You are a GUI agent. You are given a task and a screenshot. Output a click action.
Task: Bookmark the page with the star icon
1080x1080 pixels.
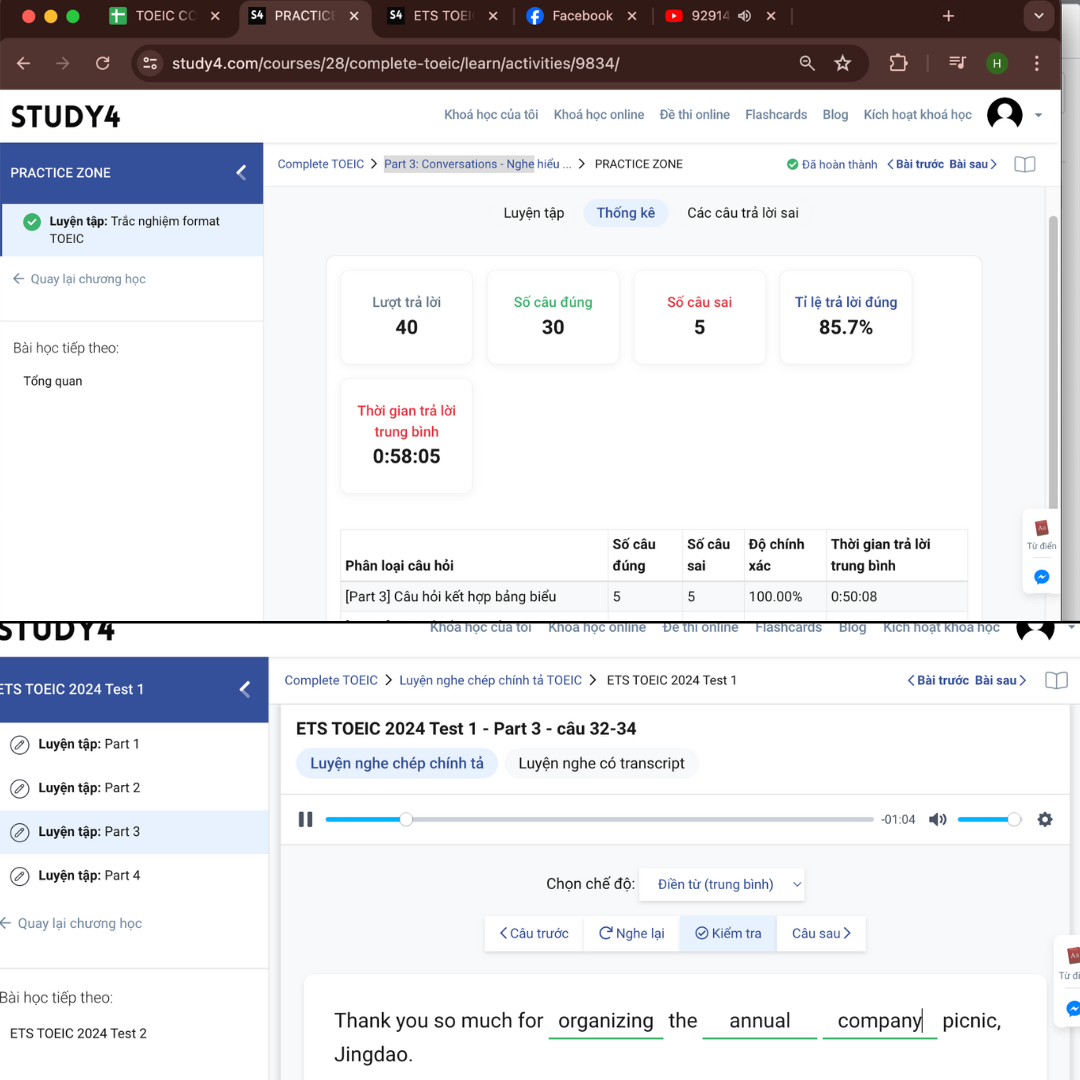click(x=842, y=63)
